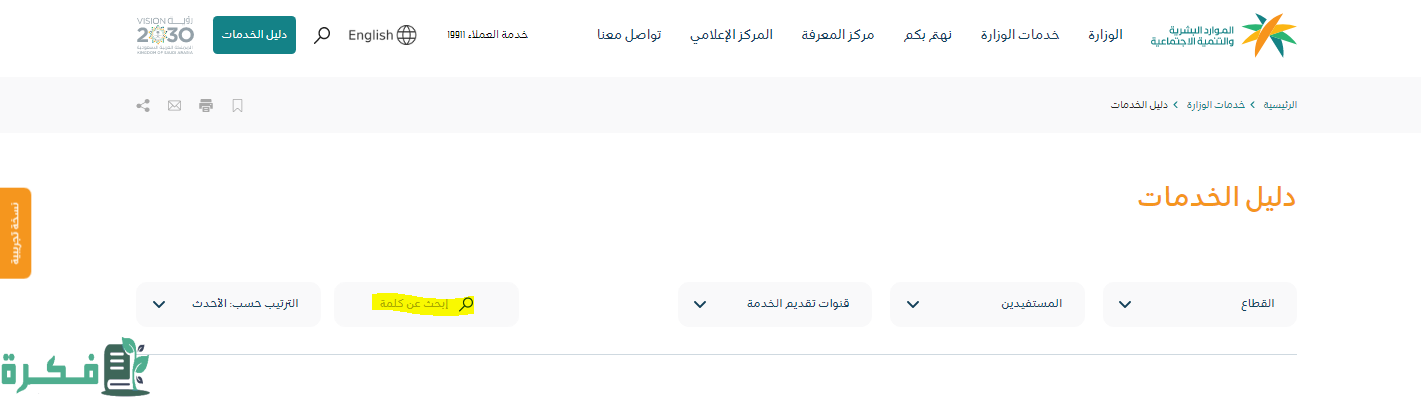Click the globe language icon
The image size is (1421, 397).
[x=407, y=35]
